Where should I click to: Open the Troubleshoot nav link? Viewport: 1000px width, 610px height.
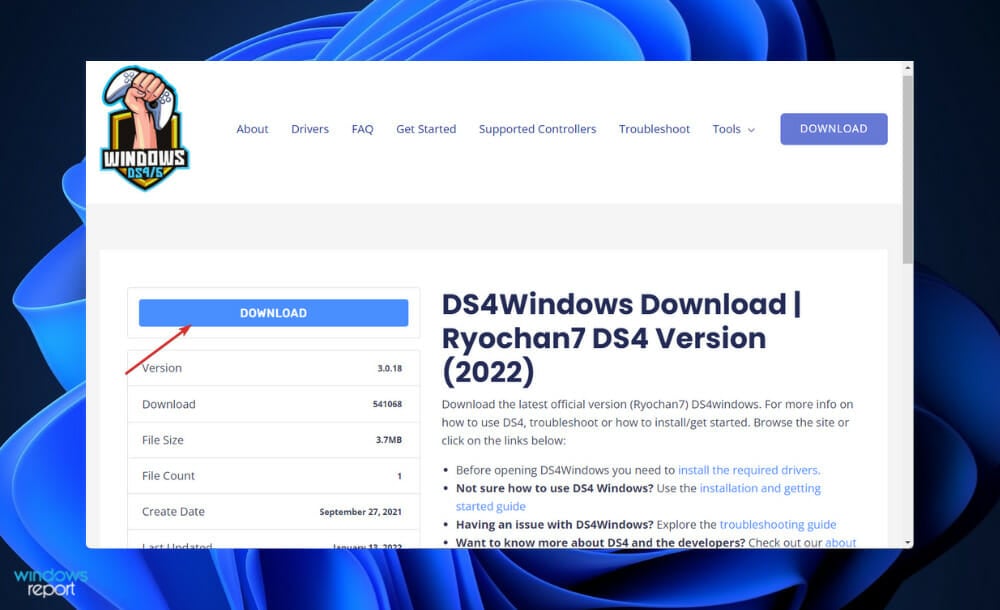coord(654,129)
